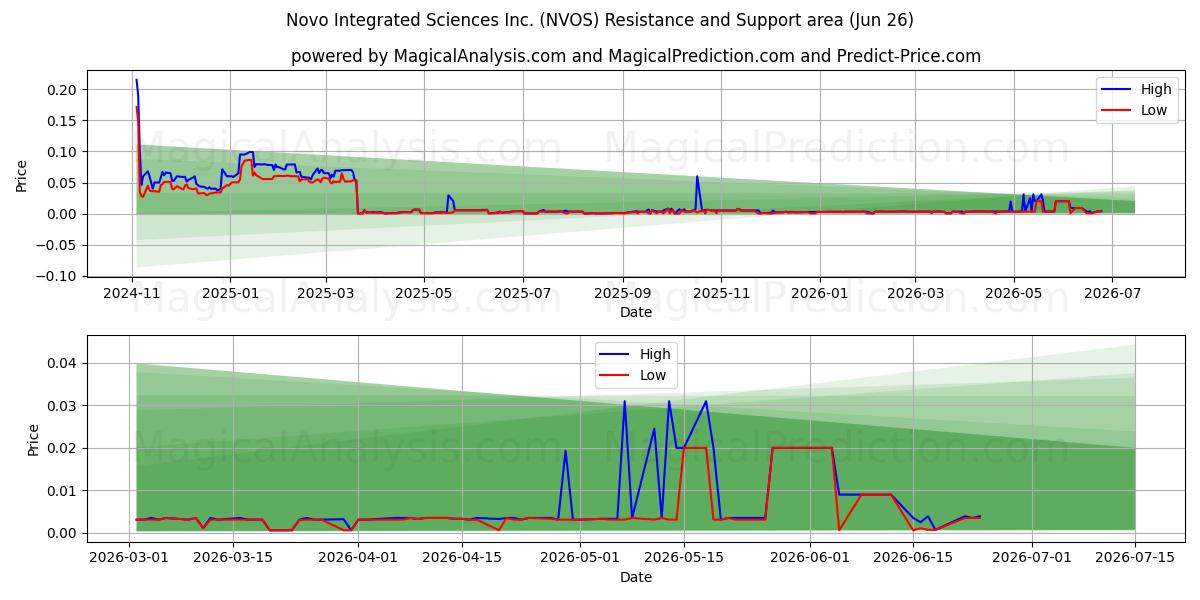Click the '2026-05-01' tick label
This screenshot has width=1200, height=600.
tap(580, 558)
